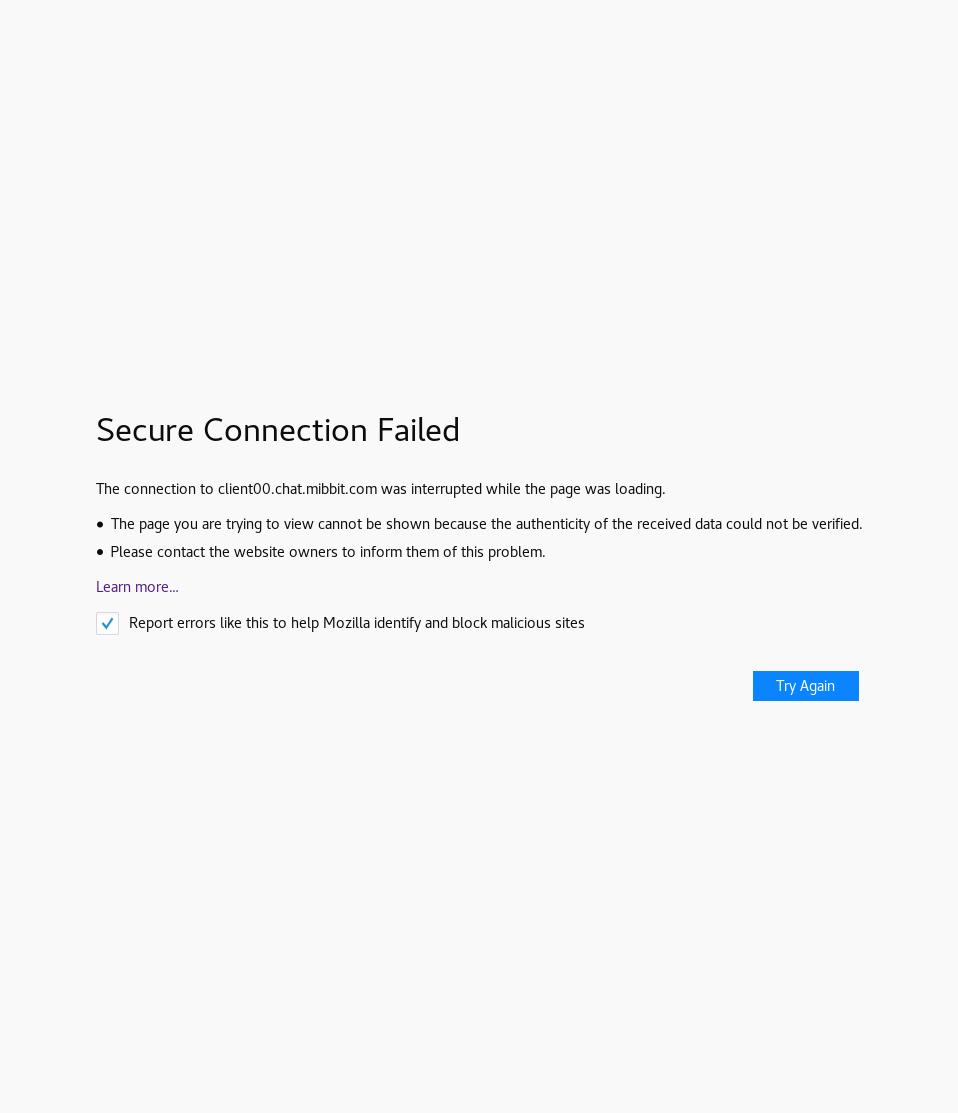Click the phrase interrupted while the page was loading

tap(537, 489)
